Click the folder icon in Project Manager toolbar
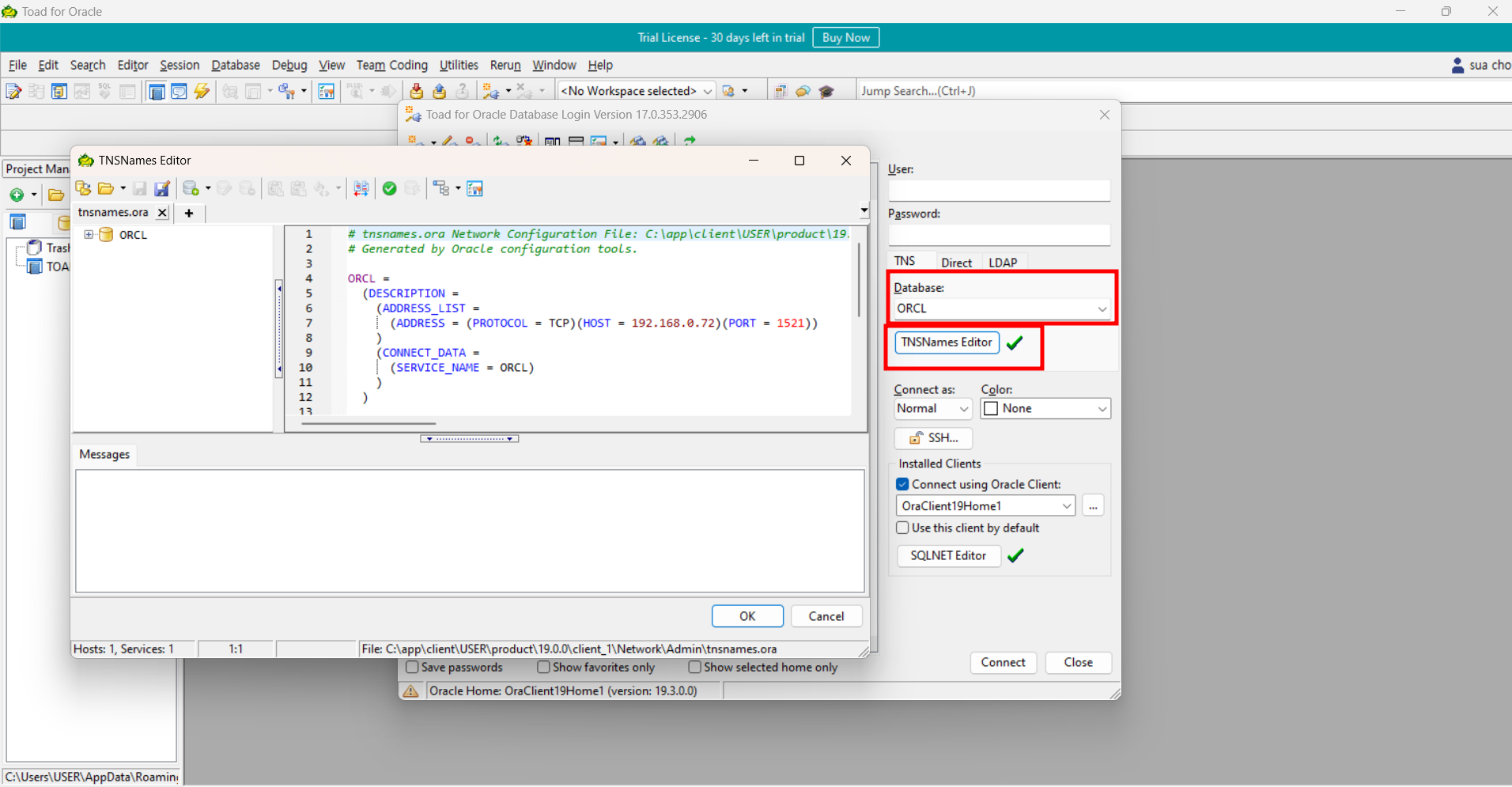The image size is (1512, 787). tap(55, 195)
